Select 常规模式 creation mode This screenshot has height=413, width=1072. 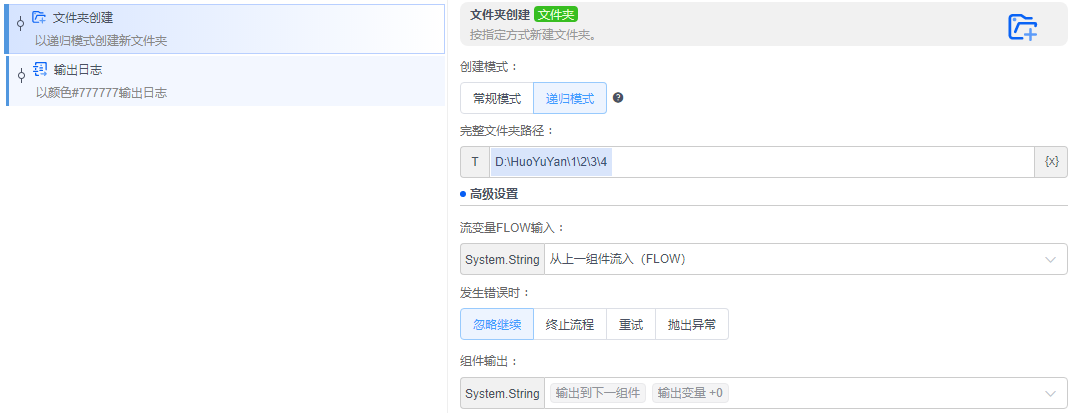tap(497, 98)
